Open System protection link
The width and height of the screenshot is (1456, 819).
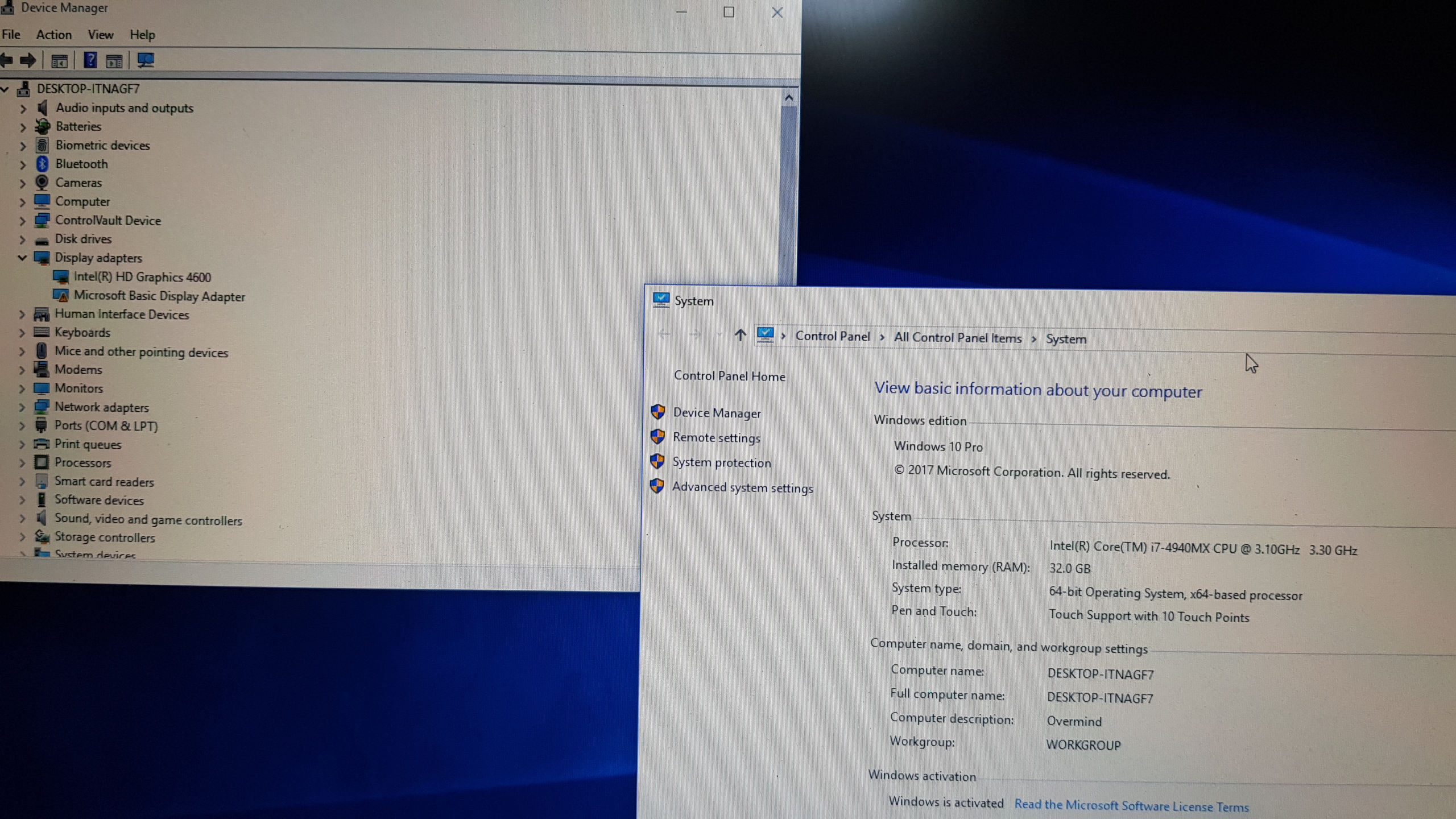pyautogui.click(x=722, y=462)
